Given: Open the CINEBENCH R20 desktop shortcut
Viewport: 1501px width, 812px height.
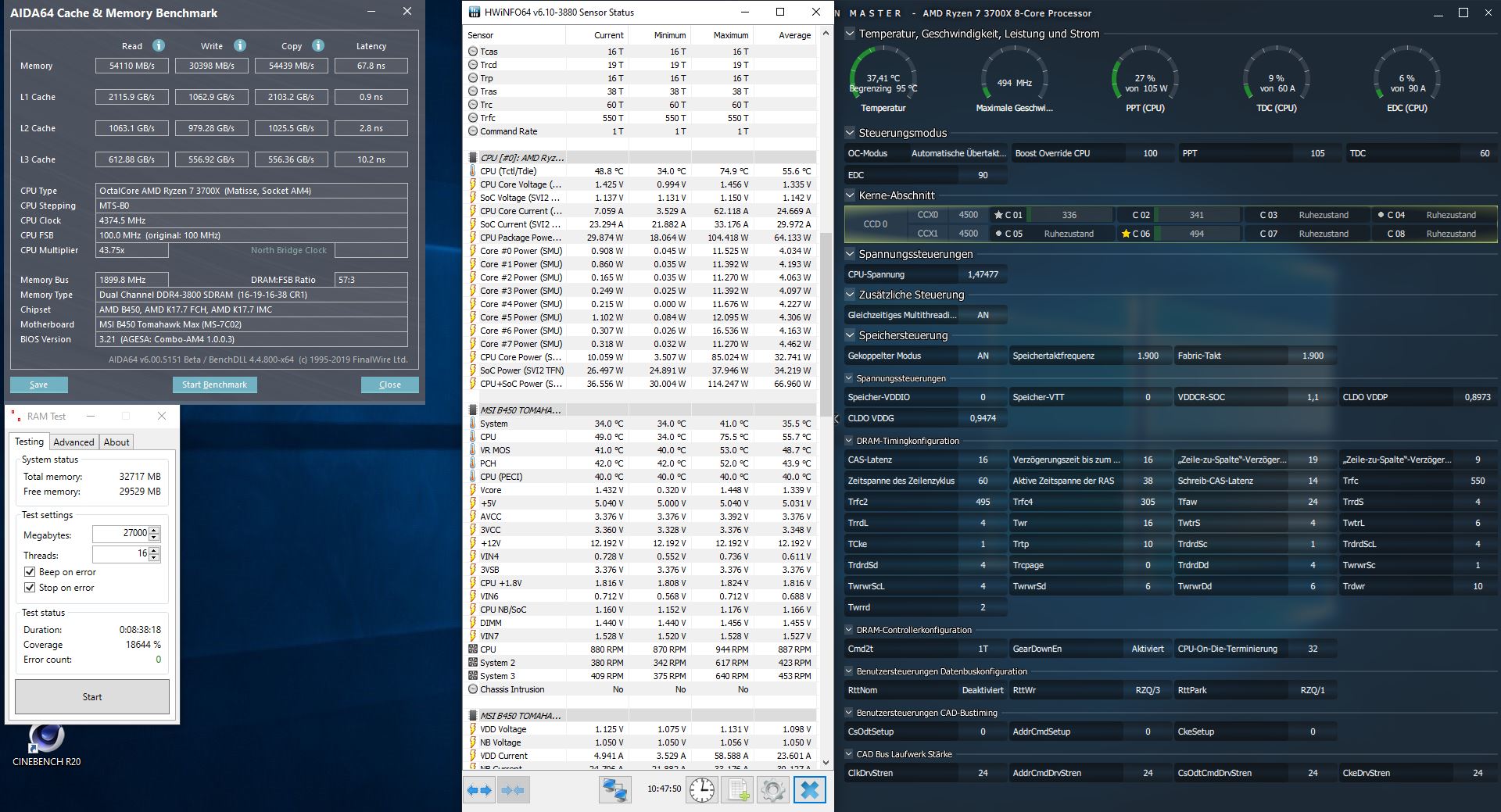Looking at the screenshot, I should 46,745.
